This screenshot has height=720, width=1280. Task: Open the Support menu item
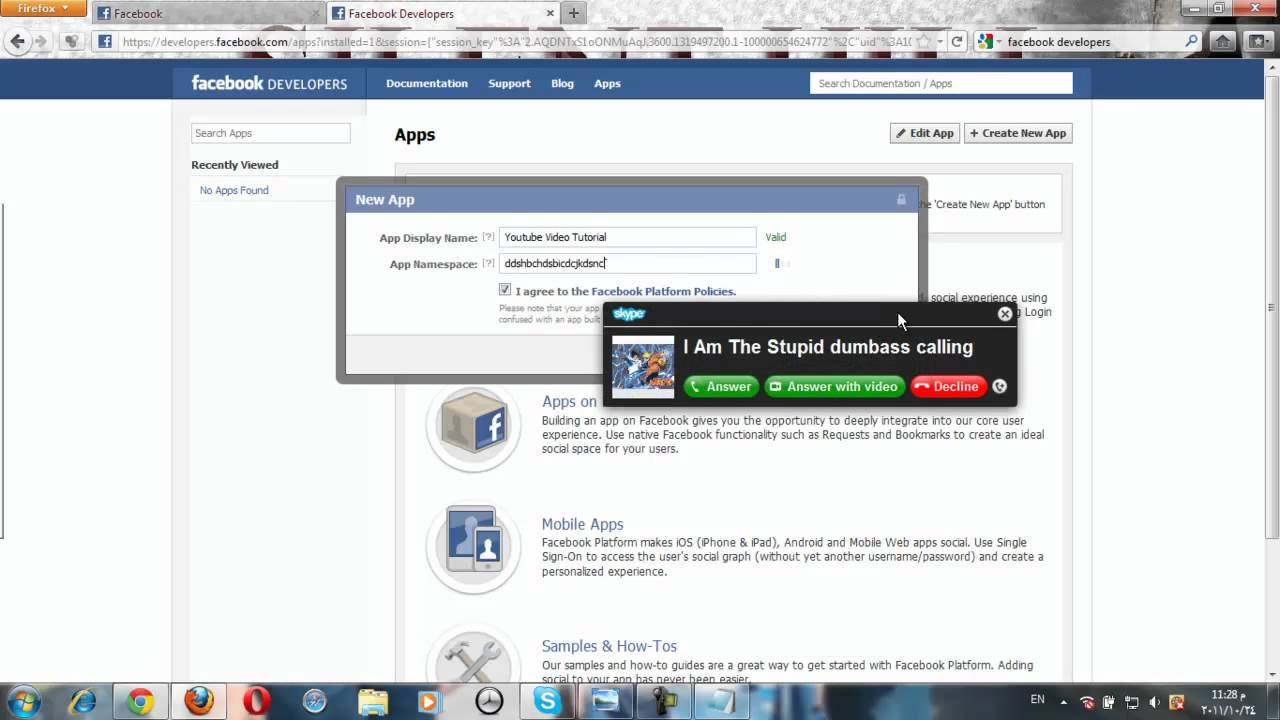509,84
